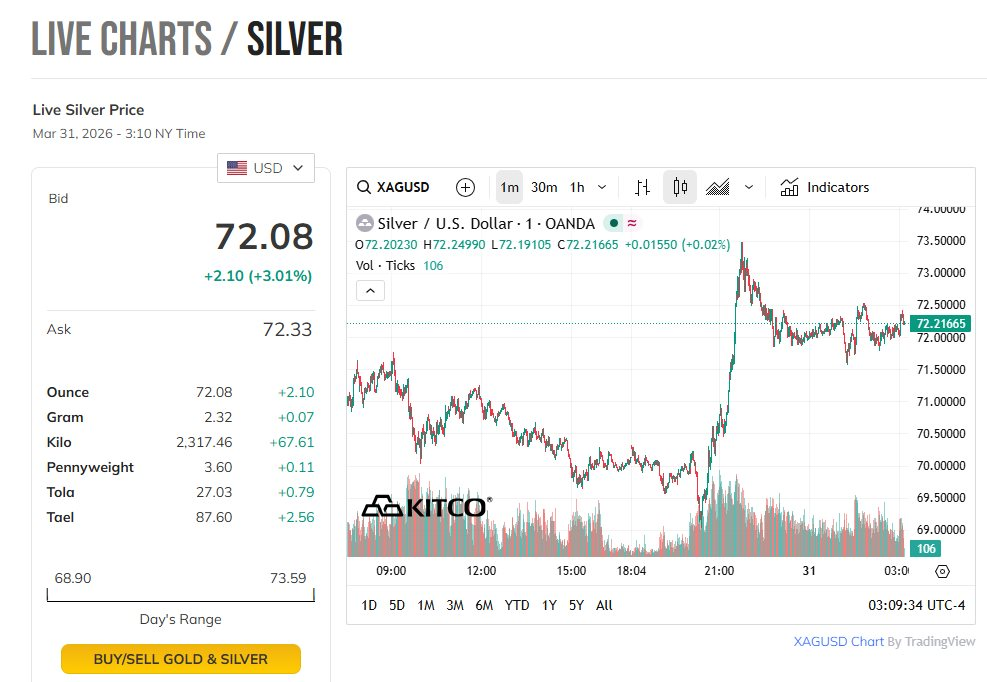The image size is (987, 682).
Task: Open the USD currency dropdown
Action: (x=266, y=168)
